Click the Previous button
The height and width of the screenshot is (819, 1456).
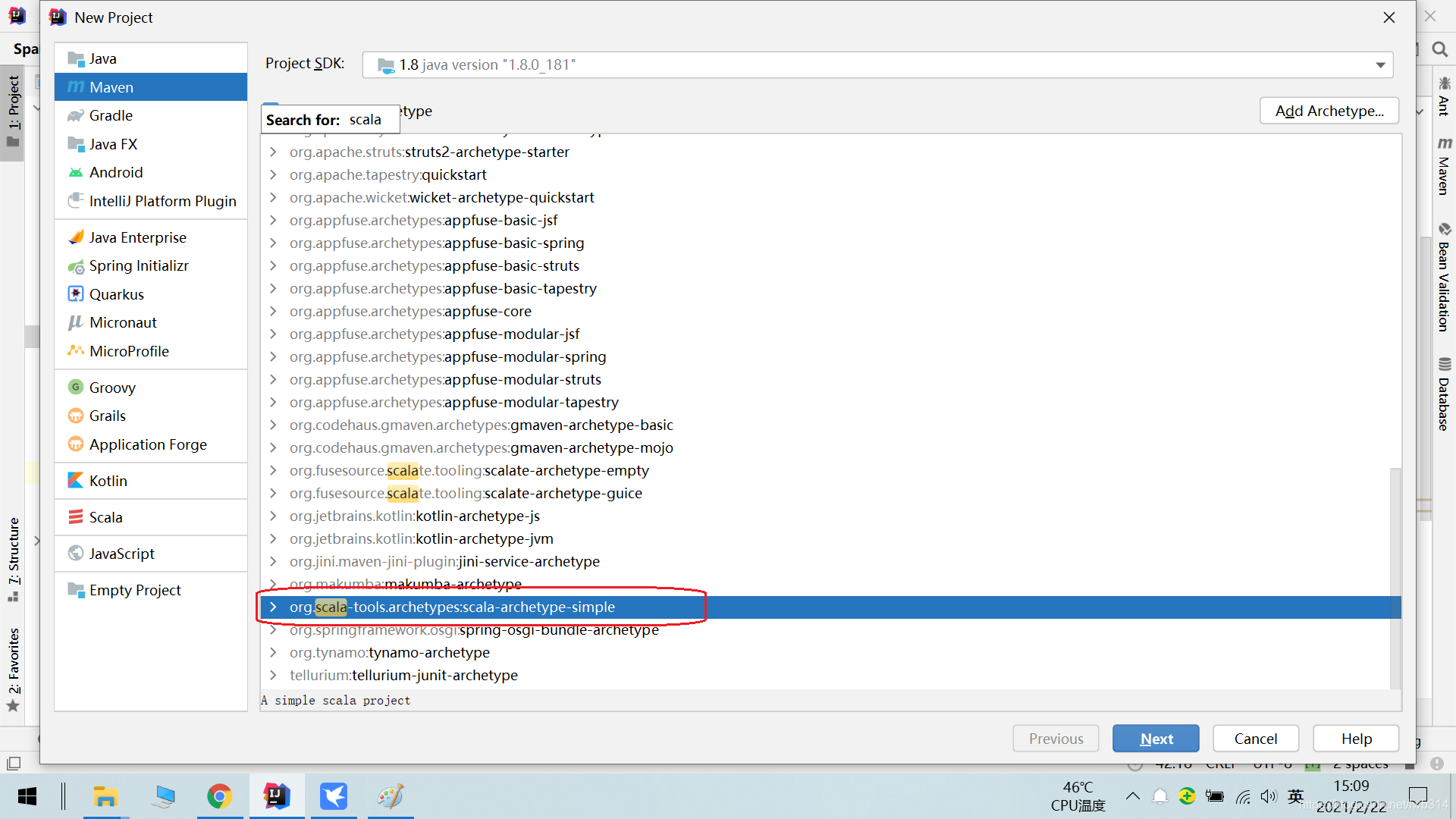coord(1056,739)
